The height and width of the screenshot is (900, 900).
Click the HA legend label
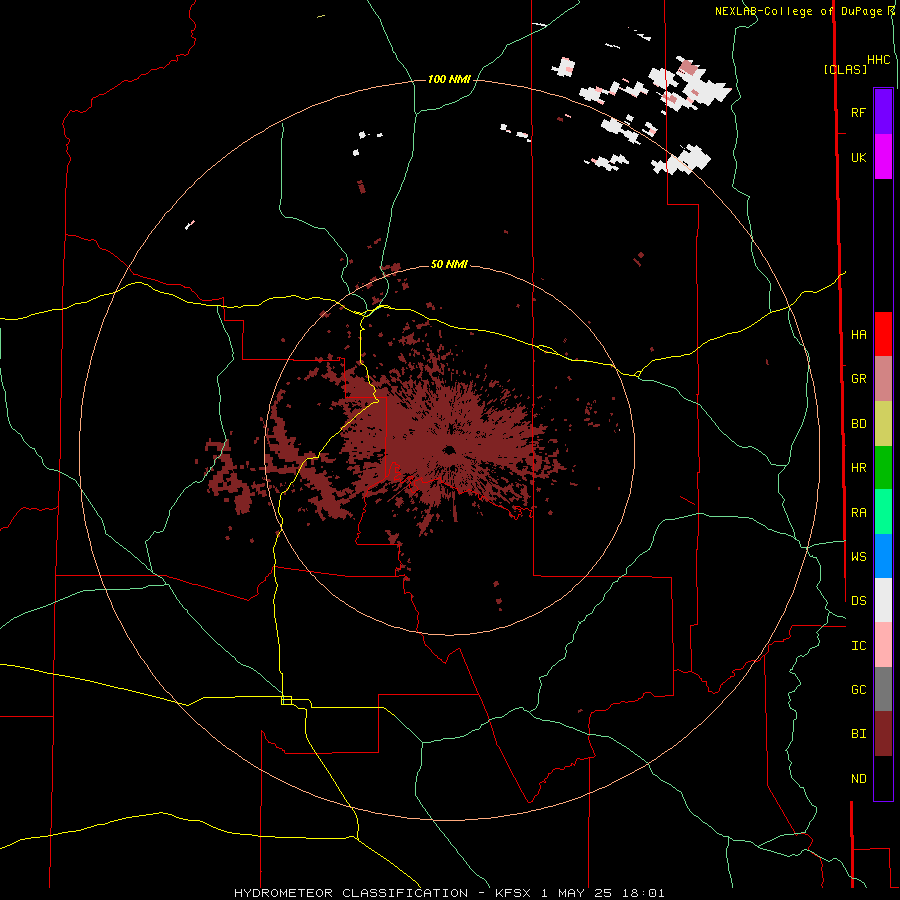point(858,334)
